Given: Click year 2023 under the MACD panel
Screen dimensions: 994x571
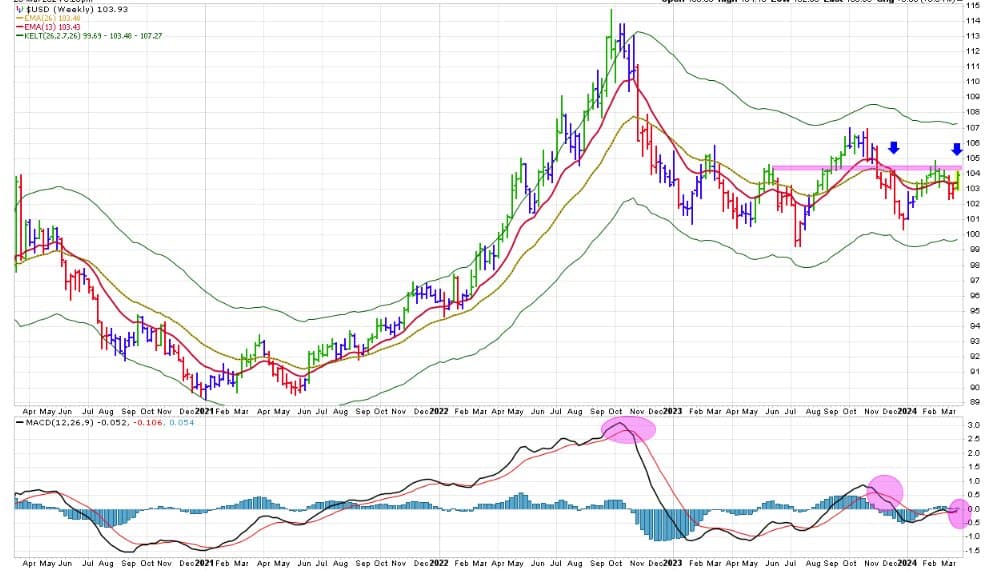Looking at the screenshot, I should coord(673,563).
